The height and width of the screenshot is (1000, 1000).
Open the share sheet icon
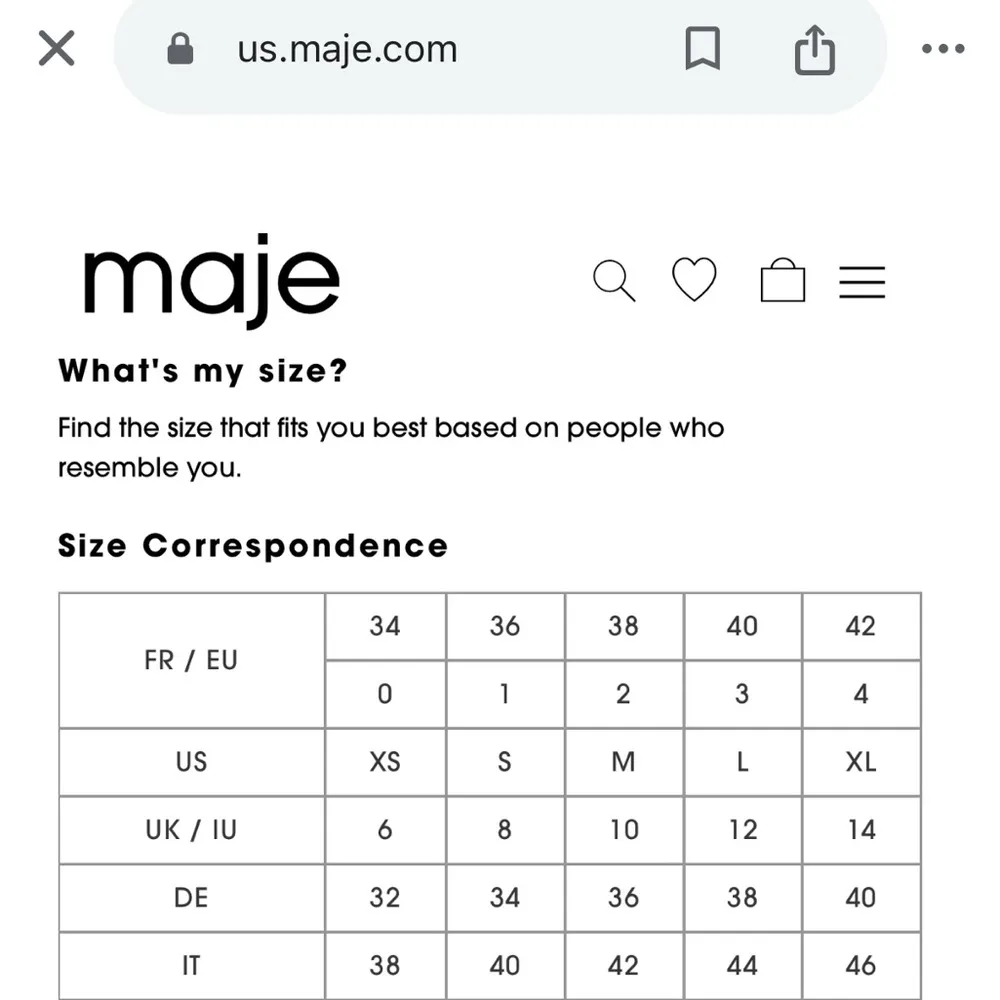coord(814,49)
